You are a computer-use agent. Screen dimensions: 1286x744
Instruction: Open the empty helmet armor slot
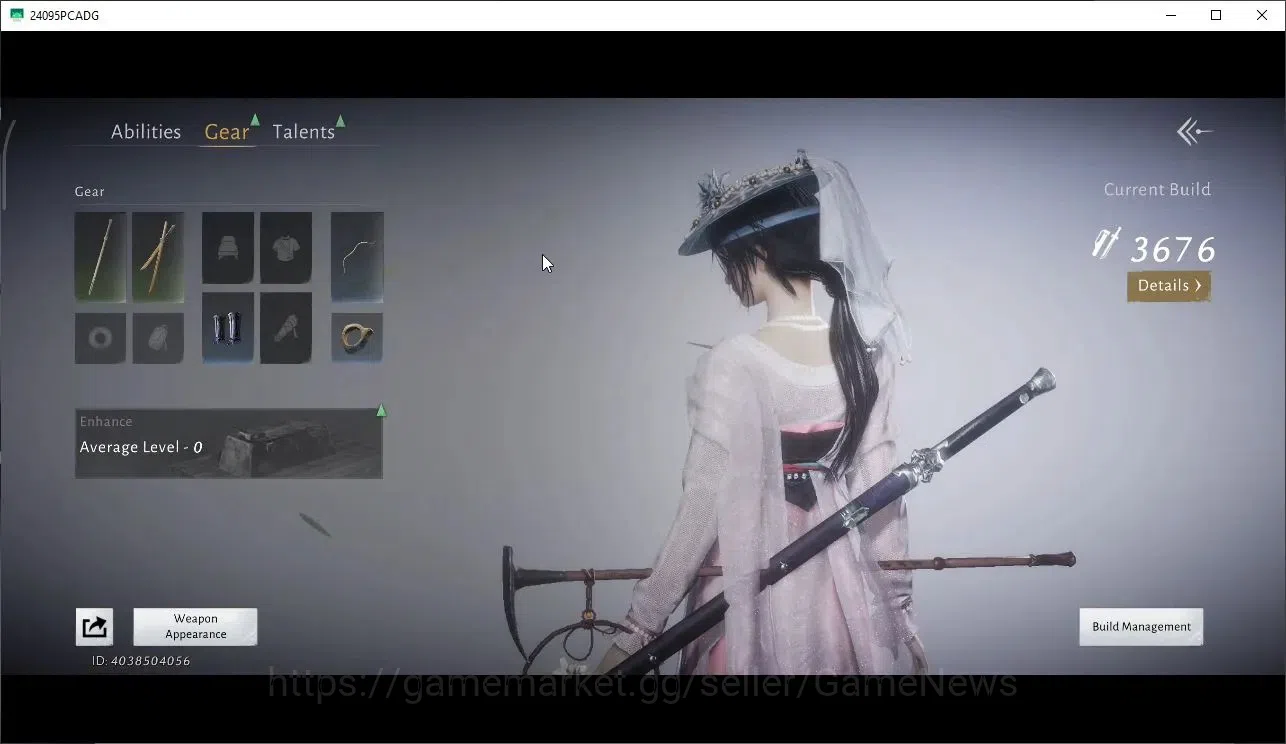point(228,247)
